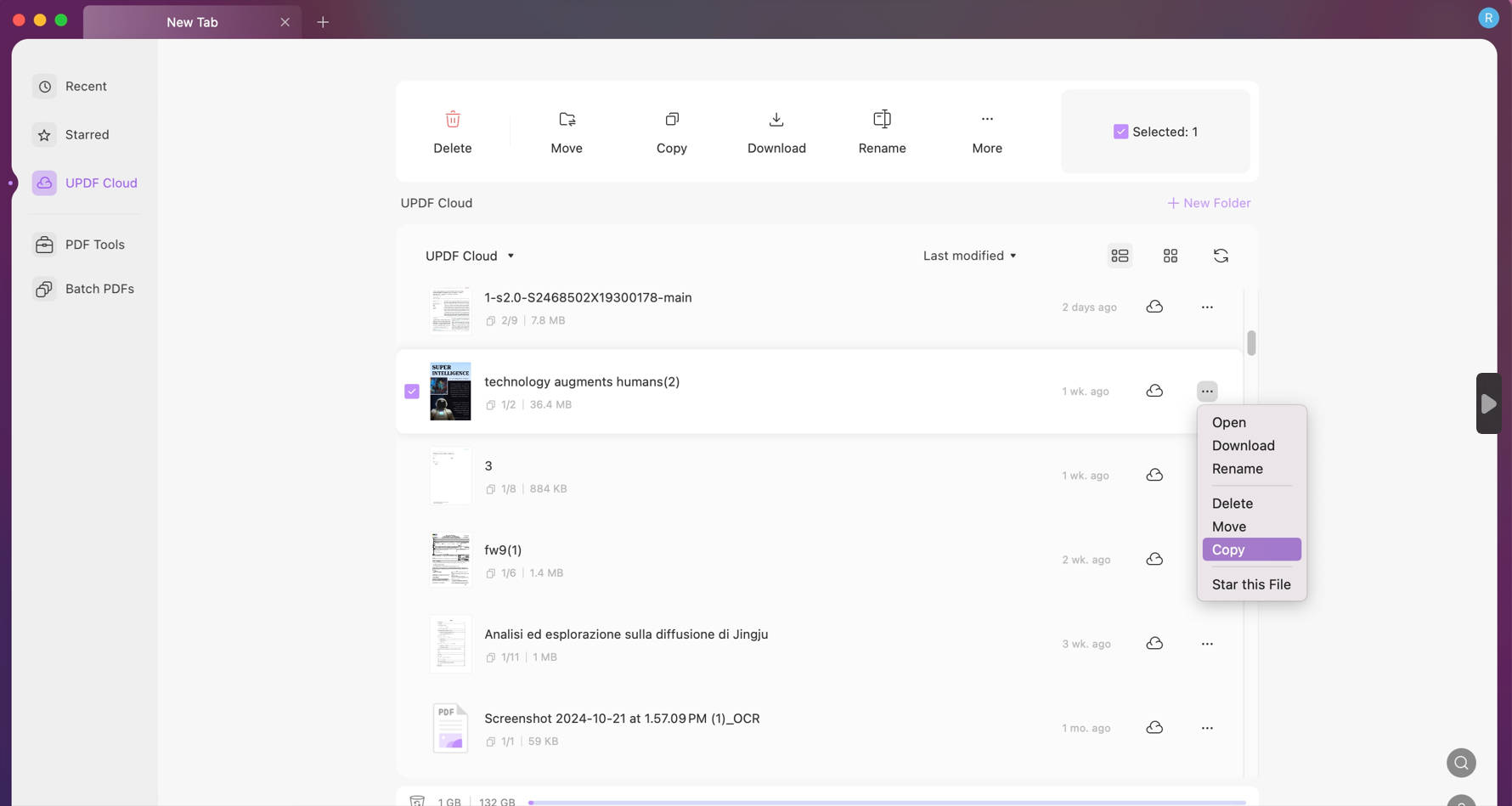Click thumbnail of file named 3
Screen dimensions: 1512x806
tap(450, 476)
